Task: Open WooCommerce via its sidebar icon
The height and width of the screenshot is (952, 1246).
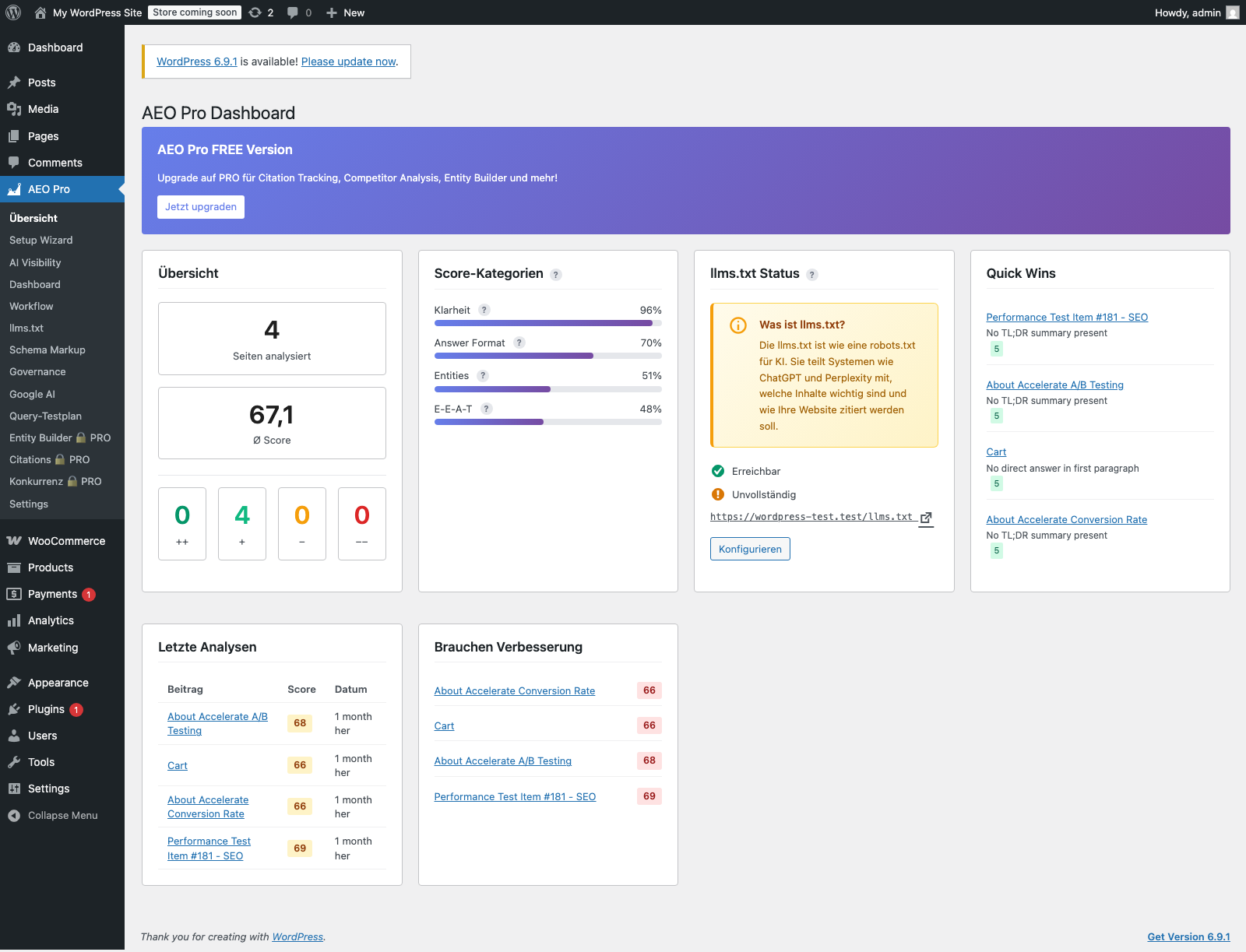Action: pyautogui.click(x=14, y=540)
